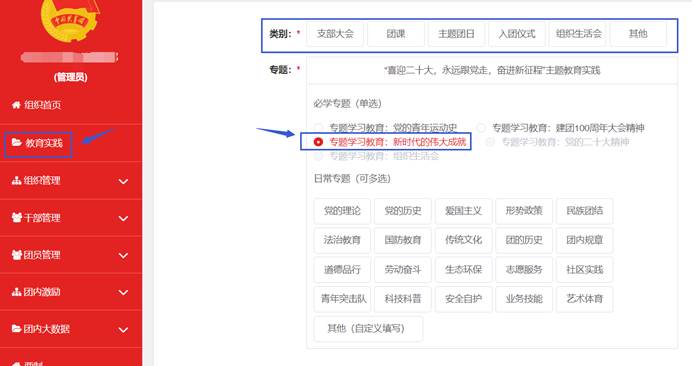
Task: Select the 建团100周年大会精神 radio option
Action: tap(481, 128)
